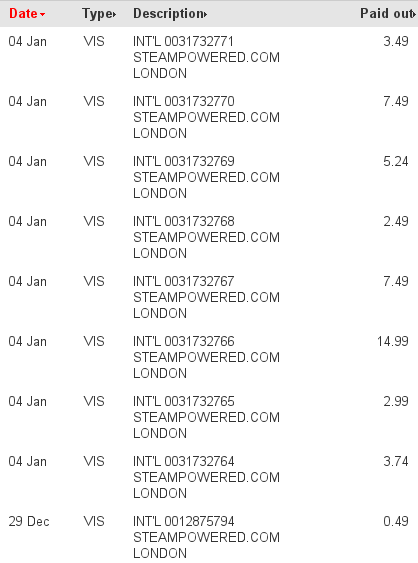This screenshot has height=563, width=418.
Task: Select the INT'L 0031732764 transaction row
Action: coord(209,477)
